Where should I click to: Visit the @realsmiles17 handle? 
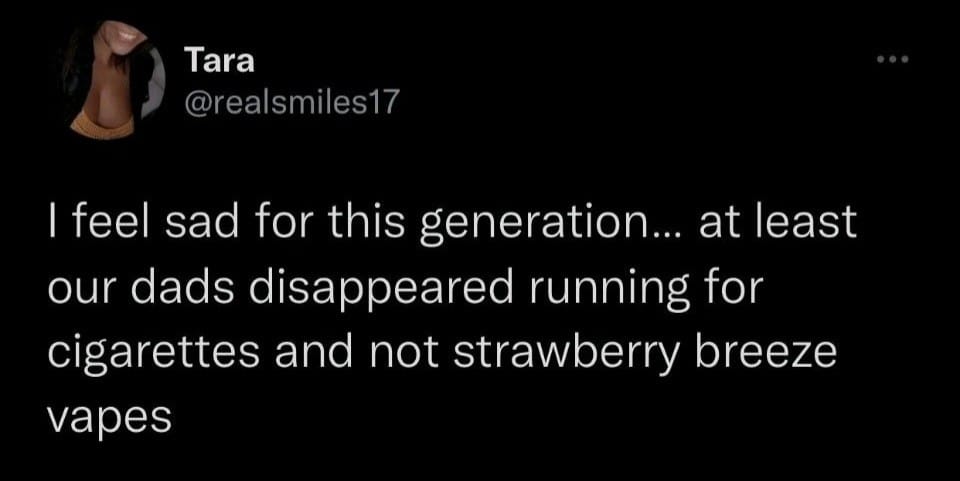coord(292,103)
